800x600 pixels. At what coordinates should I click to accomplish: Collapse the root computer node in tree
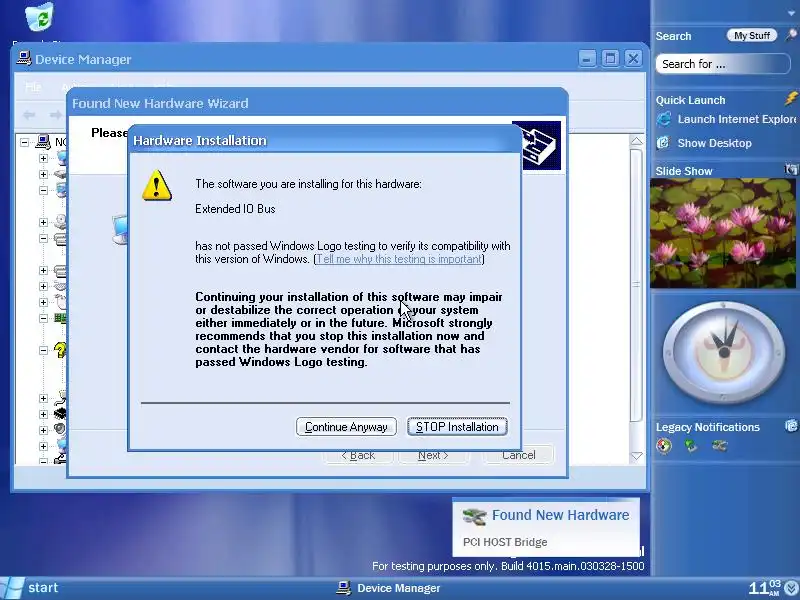tap(24, 142)
